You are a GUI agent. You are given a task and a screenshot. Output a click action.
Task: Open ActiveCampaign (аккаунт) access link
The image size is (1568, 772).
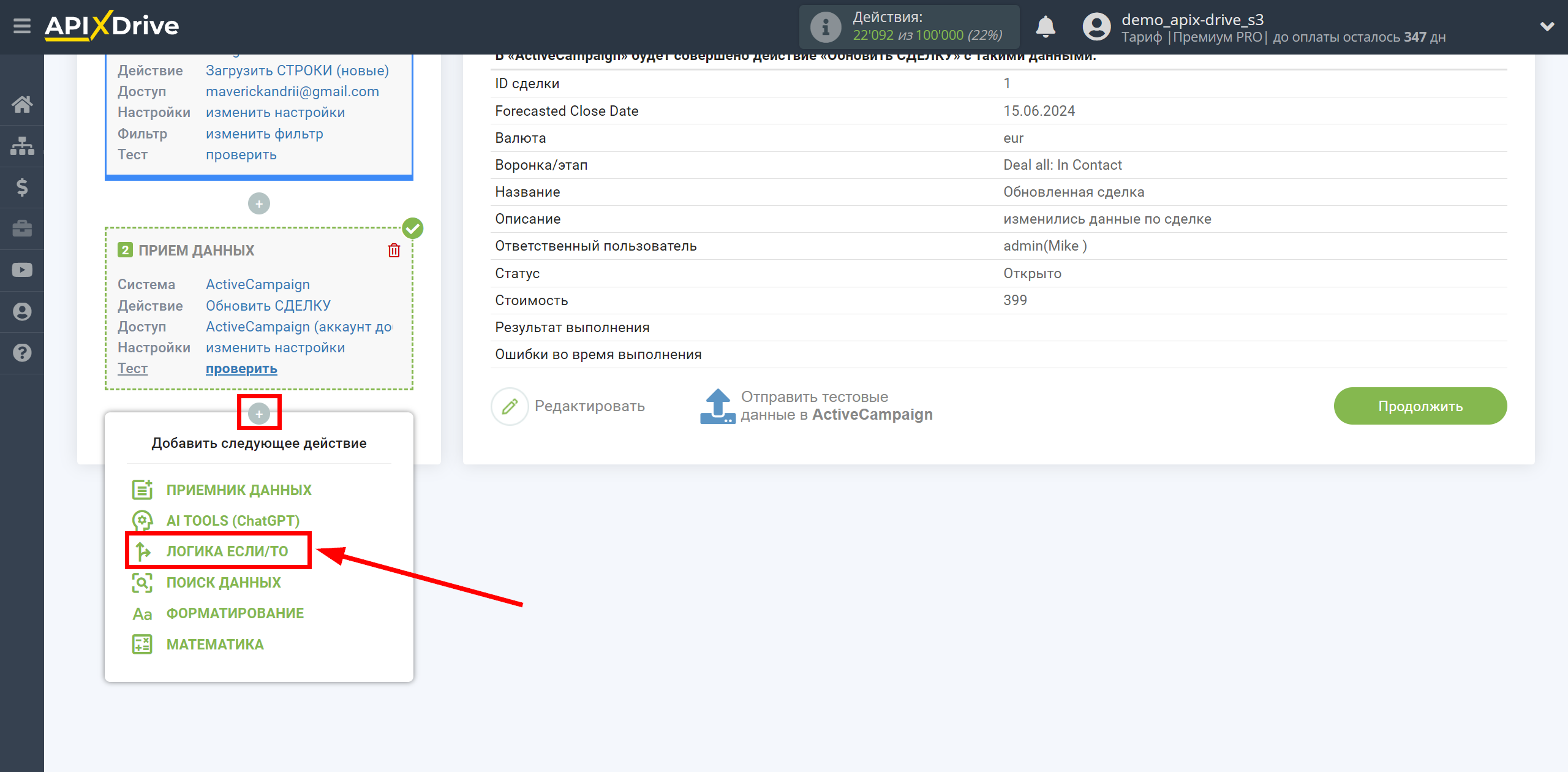(x=299, y=327)
